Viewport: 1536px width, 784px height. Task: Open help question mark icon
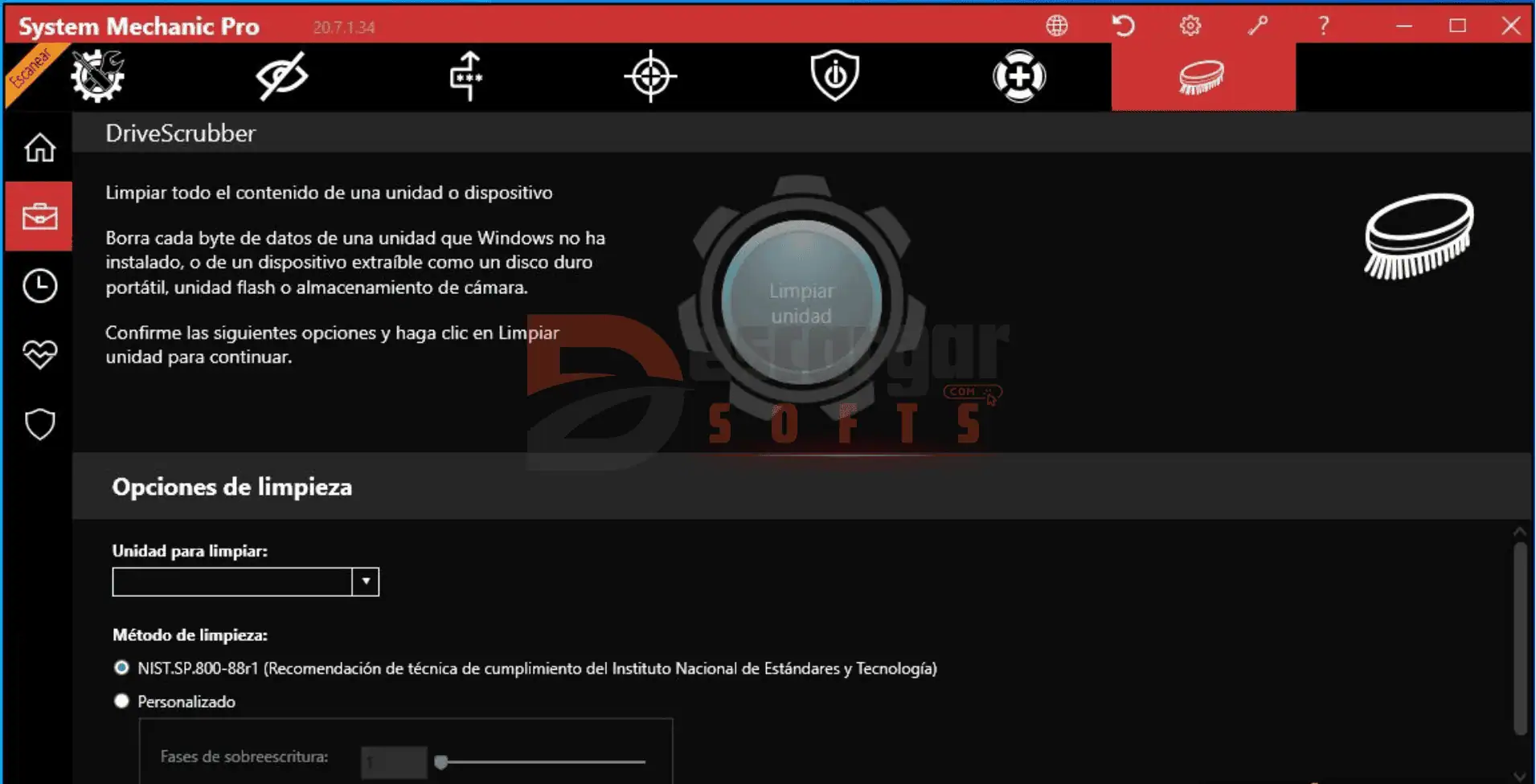pos(1324,26)
